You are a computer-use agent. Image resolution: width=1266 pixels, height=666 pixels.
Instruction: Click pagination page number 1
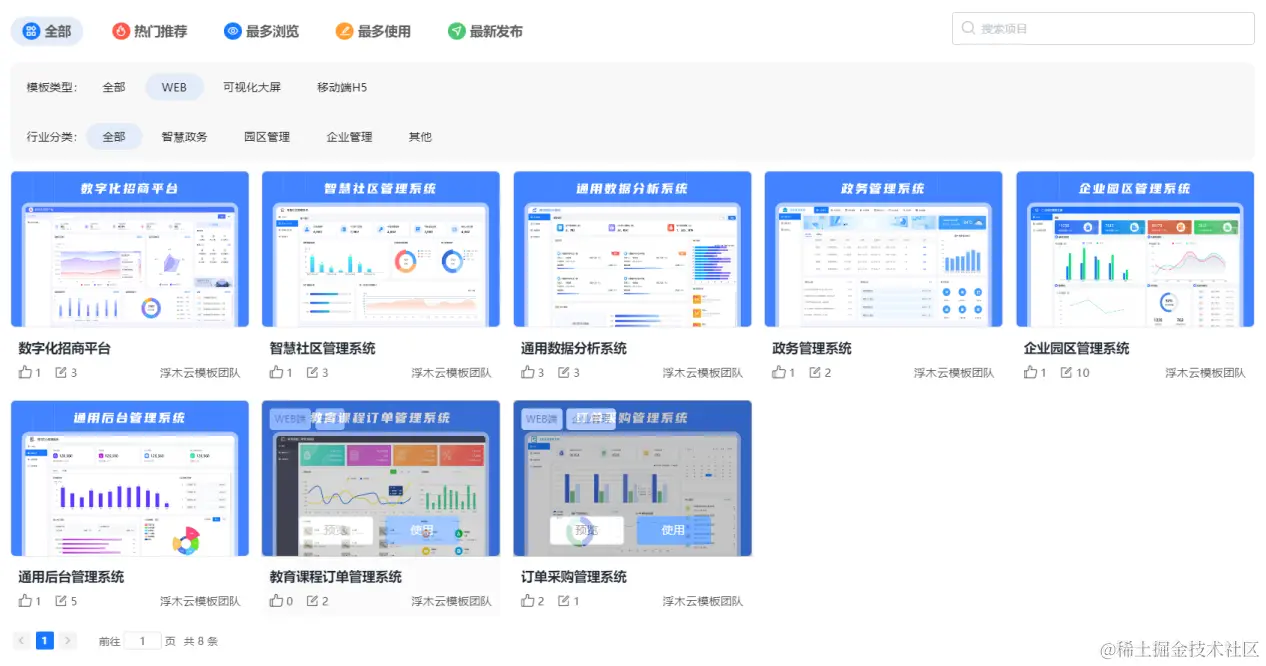(x=43, y=640)
